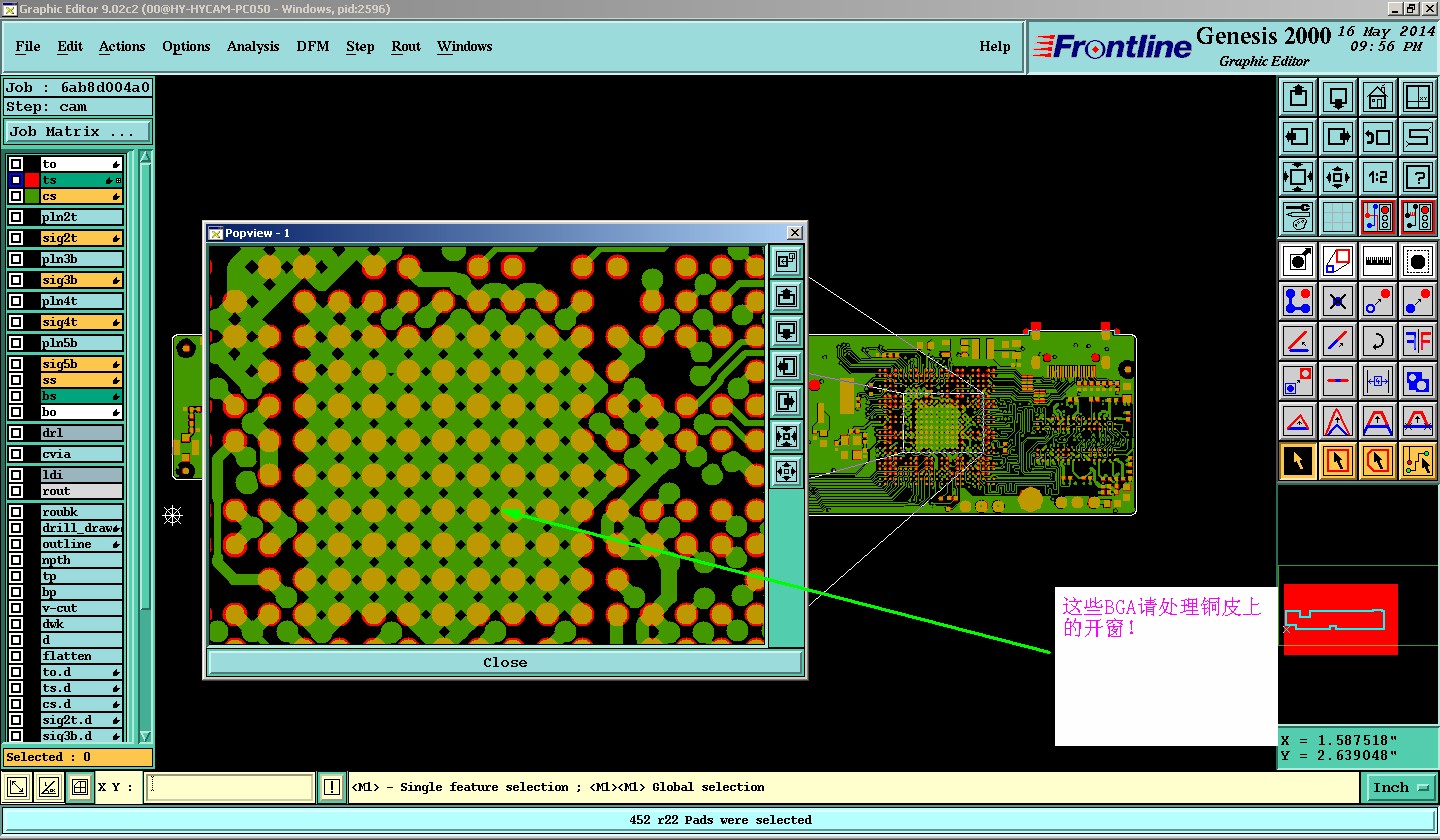Open the wrench and palette settings icon
Image resolution: width=1440 pixels, height=840 pixels.
pyautogui.click(x=1298, y=217)
